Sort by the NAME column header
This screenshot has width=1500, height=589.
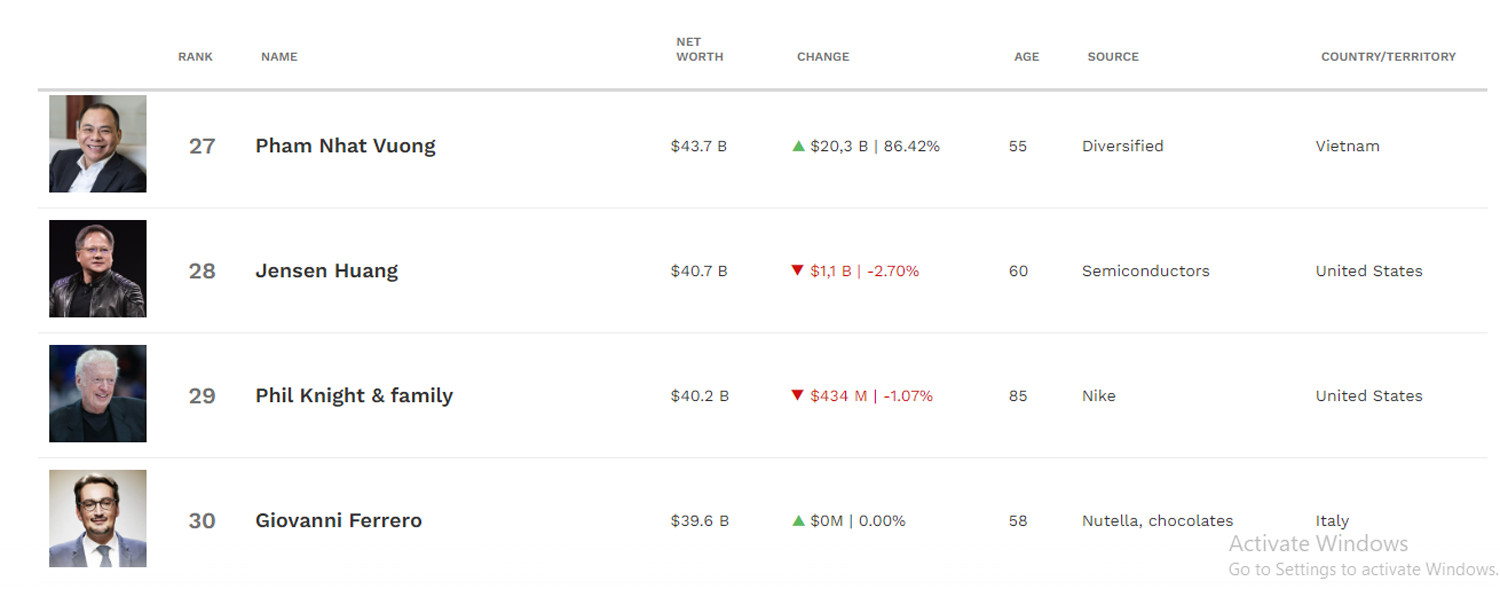pyautogui.click(x=279, y=57)
